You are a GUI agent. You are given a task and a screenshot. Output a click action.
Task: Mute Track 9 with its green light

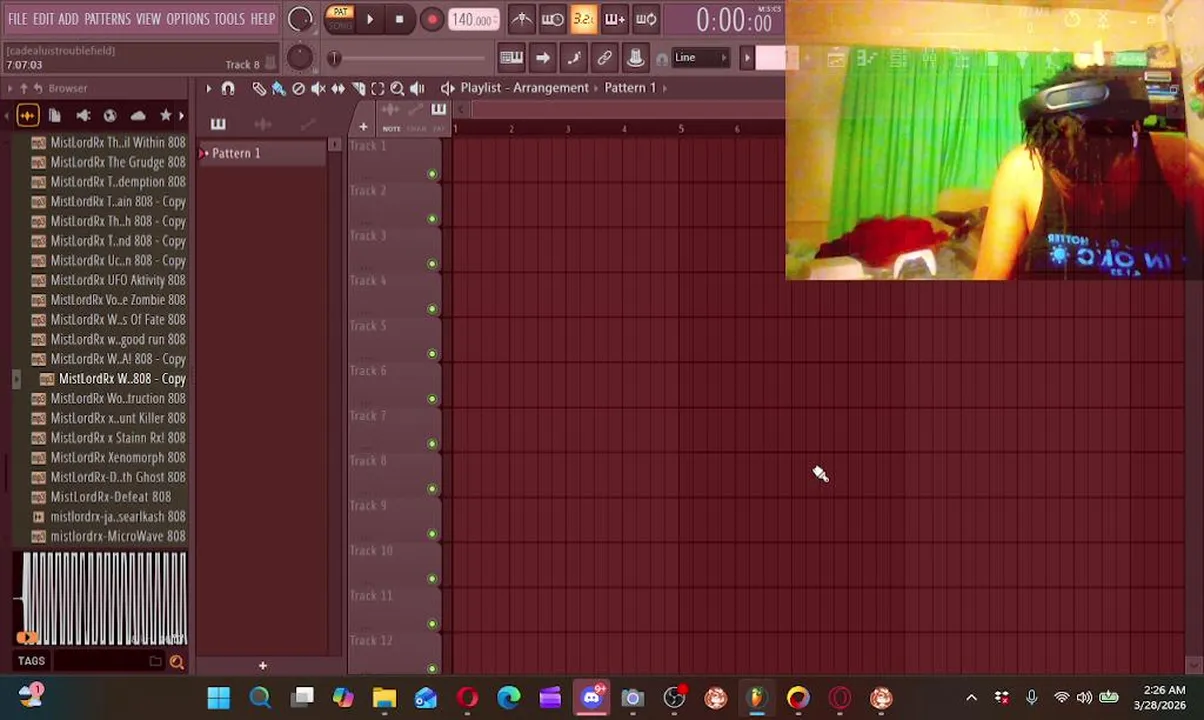[432, 534]
